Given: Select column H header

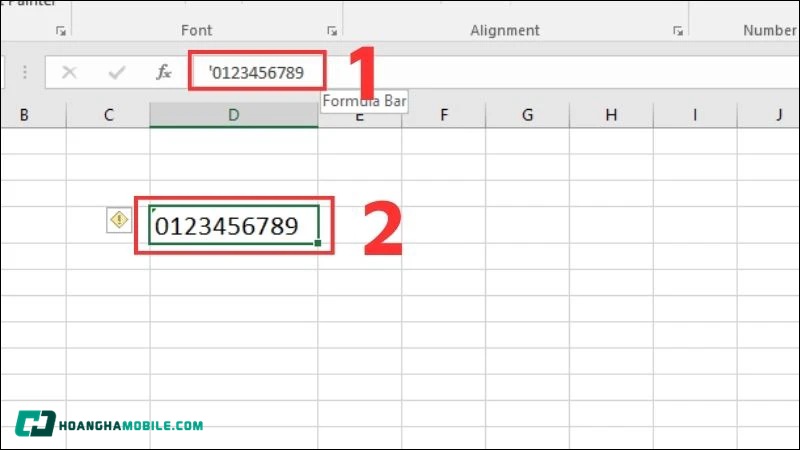Looking at the screenshot, I should click(611, 115).
